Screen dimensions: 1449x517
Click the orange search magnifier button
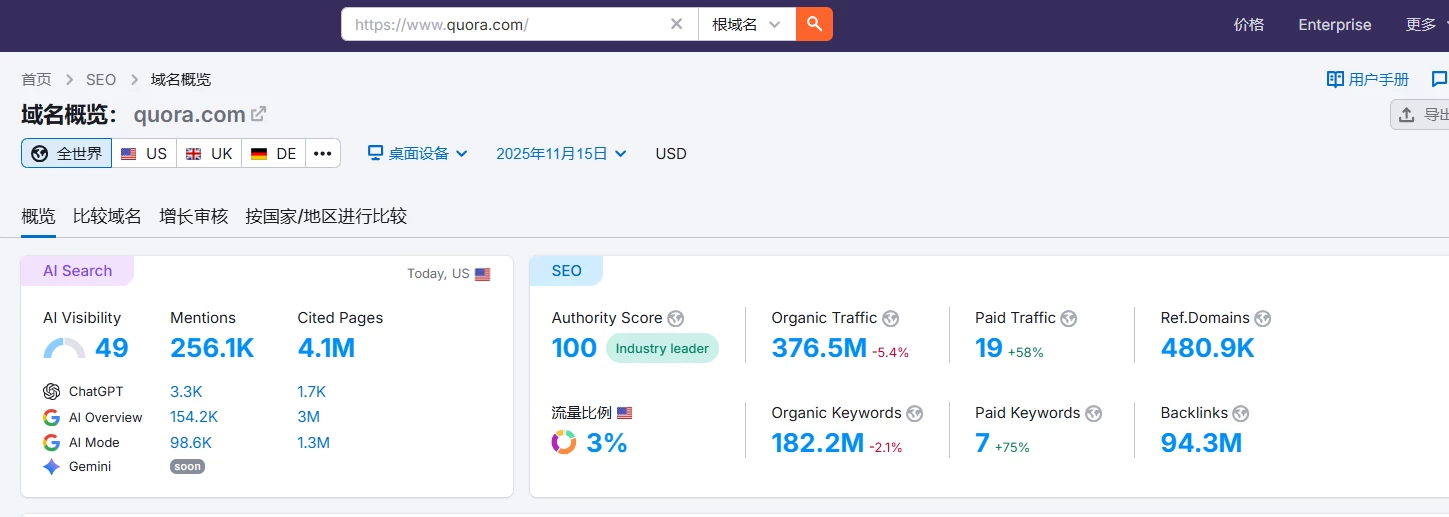814,24
